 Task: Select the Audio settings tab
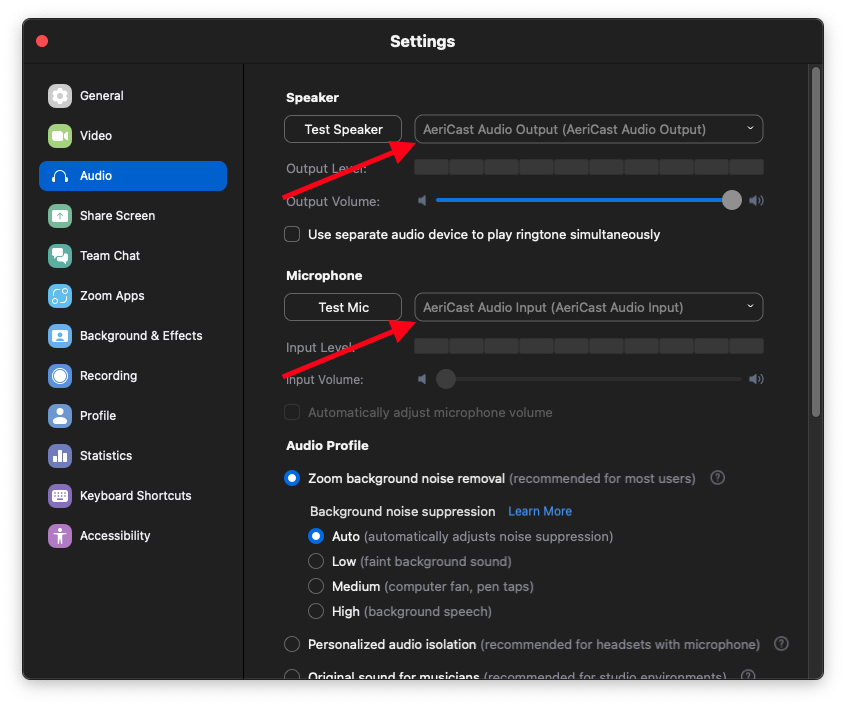133,176
